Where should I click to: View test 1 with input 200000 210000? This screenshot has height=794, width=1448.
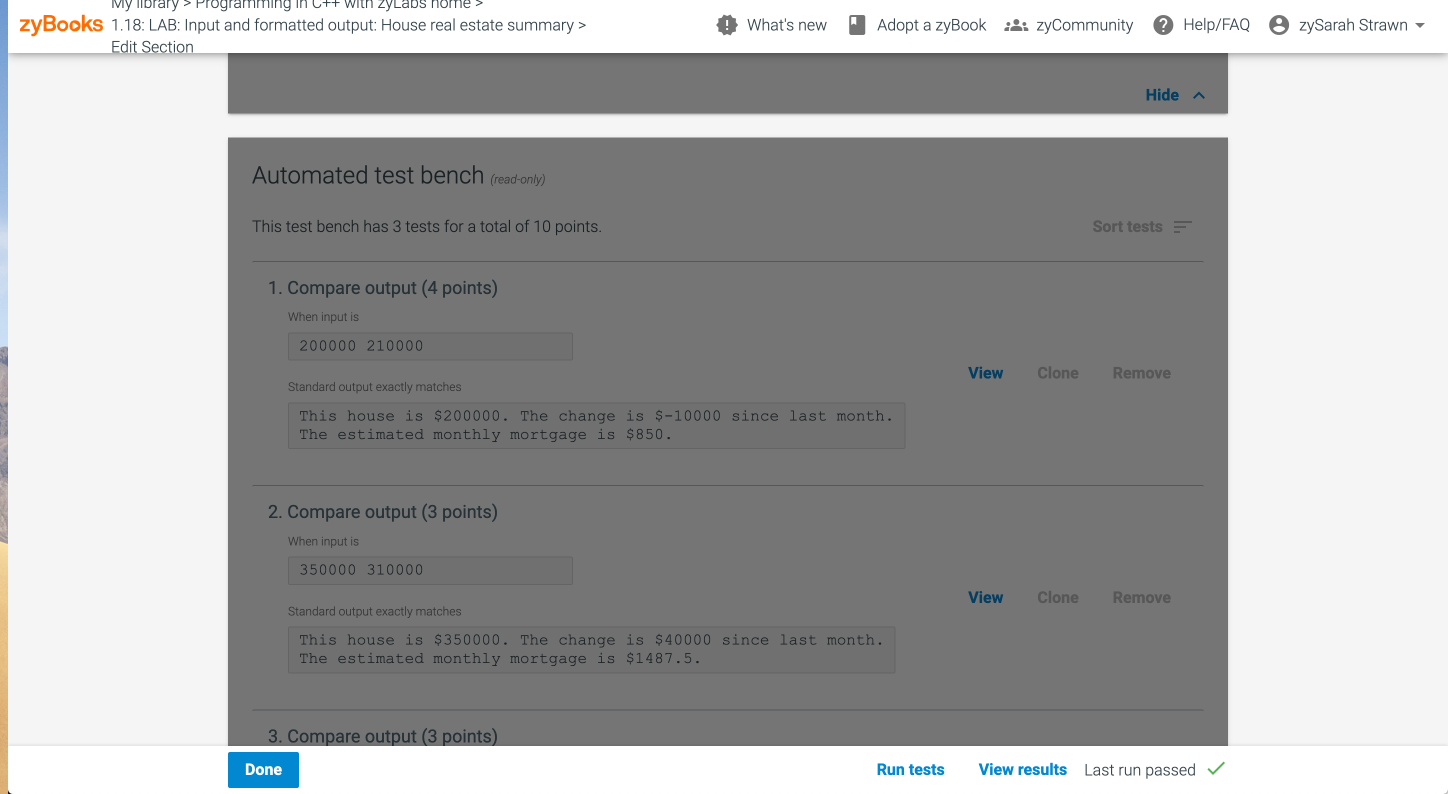point(985,373)
